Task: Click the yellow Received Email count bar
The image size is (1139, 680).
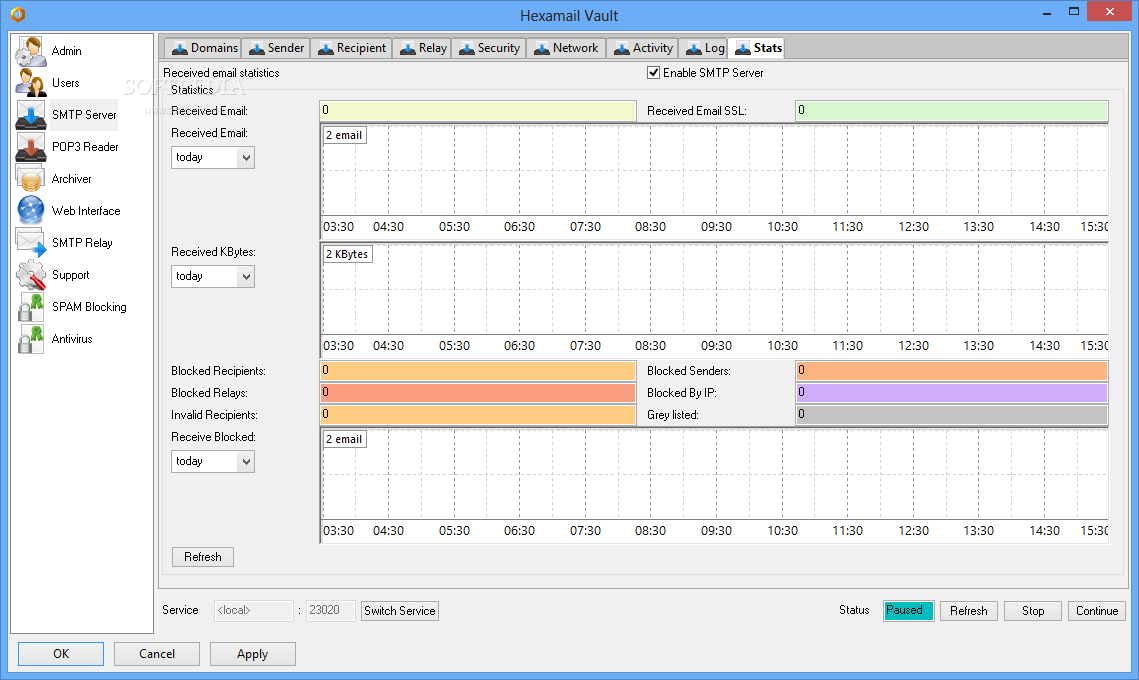Action: 478,110
